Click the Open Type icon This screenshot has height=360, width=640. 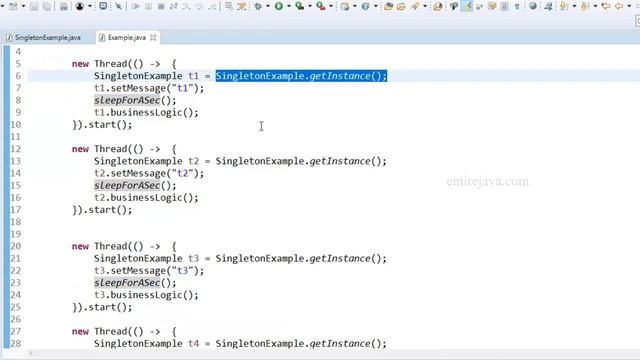coord(389,6)
